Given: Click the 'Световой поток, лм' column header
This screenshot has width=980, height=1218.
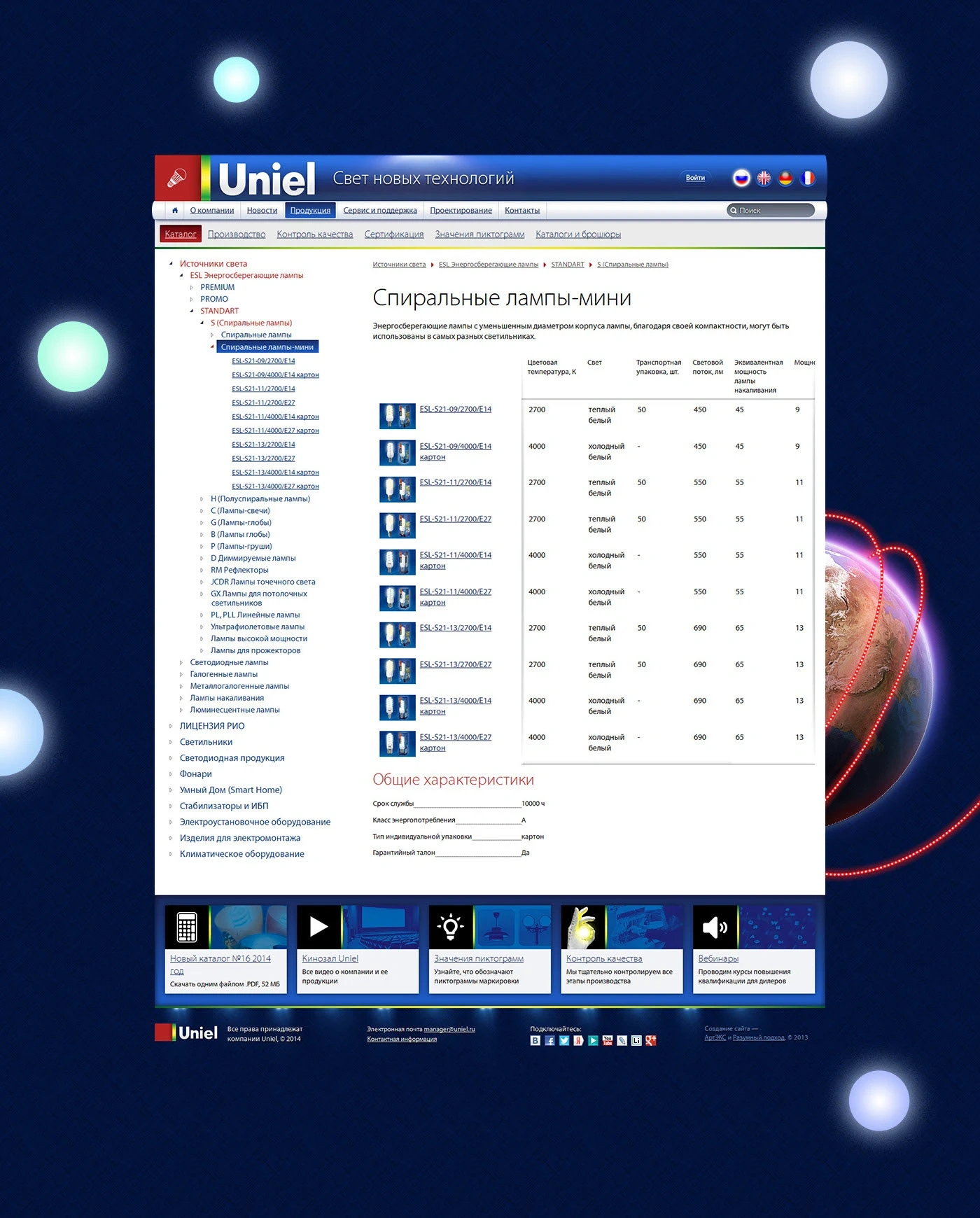Looking at the screenshot, I should point(708,367).
